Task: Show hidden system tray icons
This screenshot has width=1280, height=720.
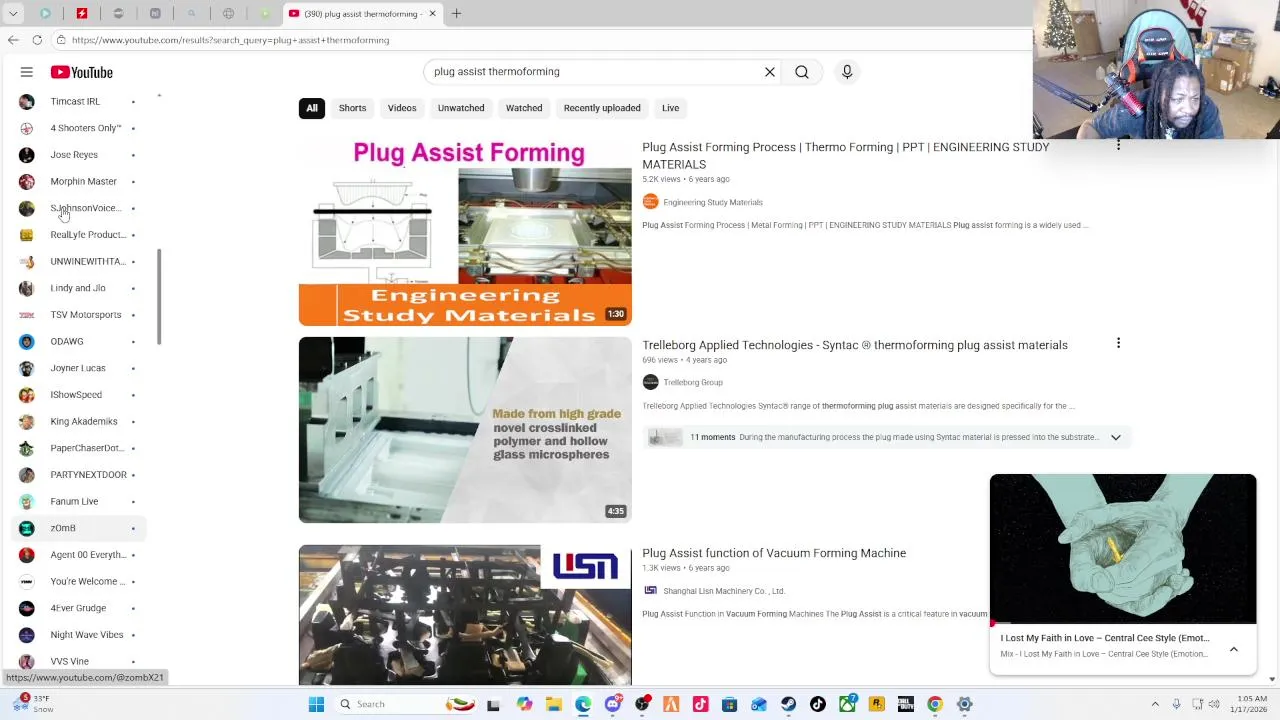Action: (x=1155, y=704)
